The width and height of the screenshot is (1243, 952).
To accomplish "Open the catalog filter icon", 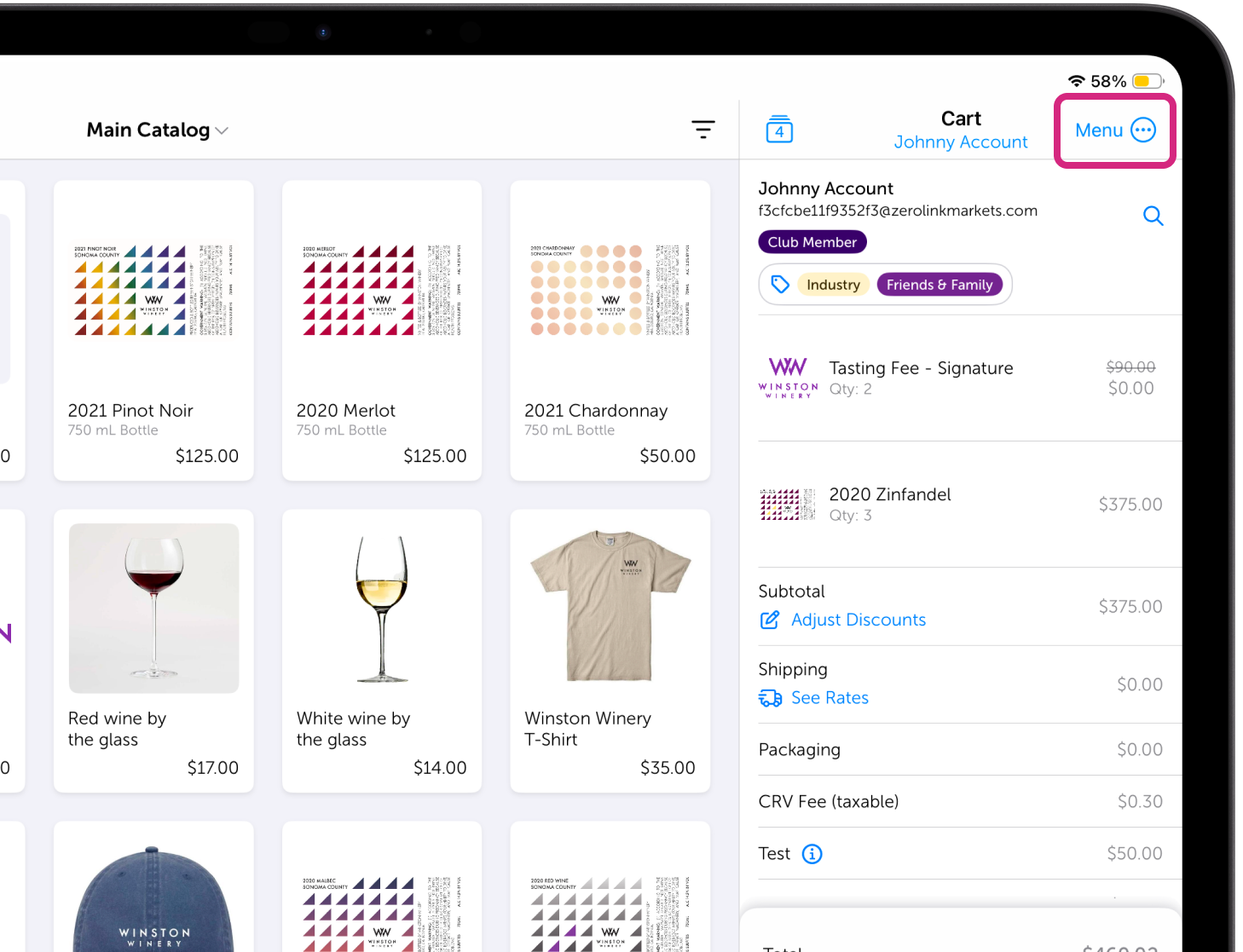I will pos(703,130).
